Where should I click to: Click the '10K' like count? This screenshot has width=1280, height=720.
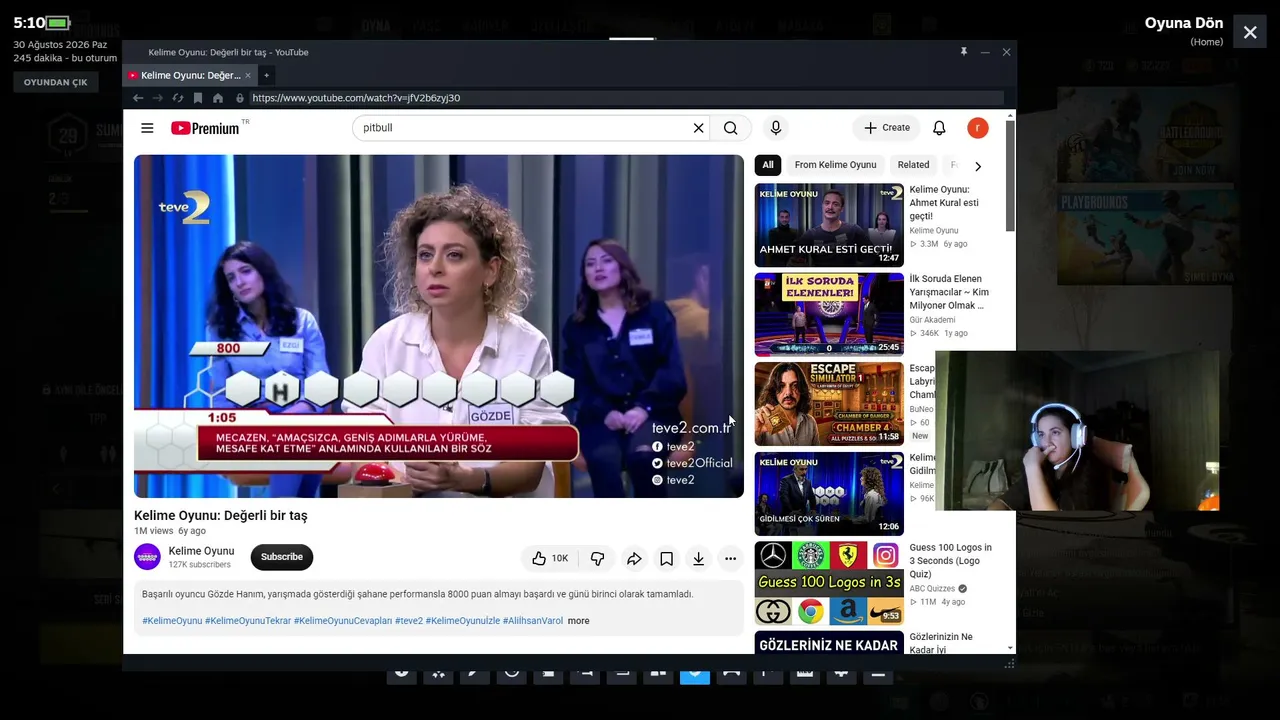tap(560, 558)
